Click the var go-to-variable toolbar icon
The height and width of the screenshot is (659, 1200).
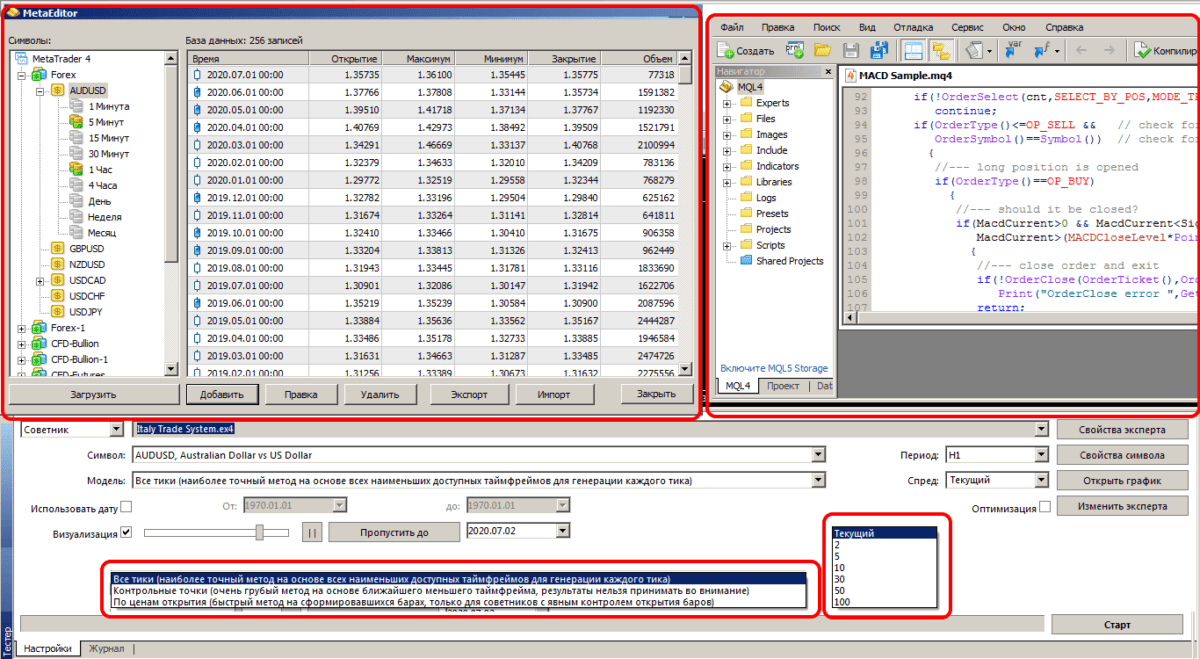[x=1014, y=50]
